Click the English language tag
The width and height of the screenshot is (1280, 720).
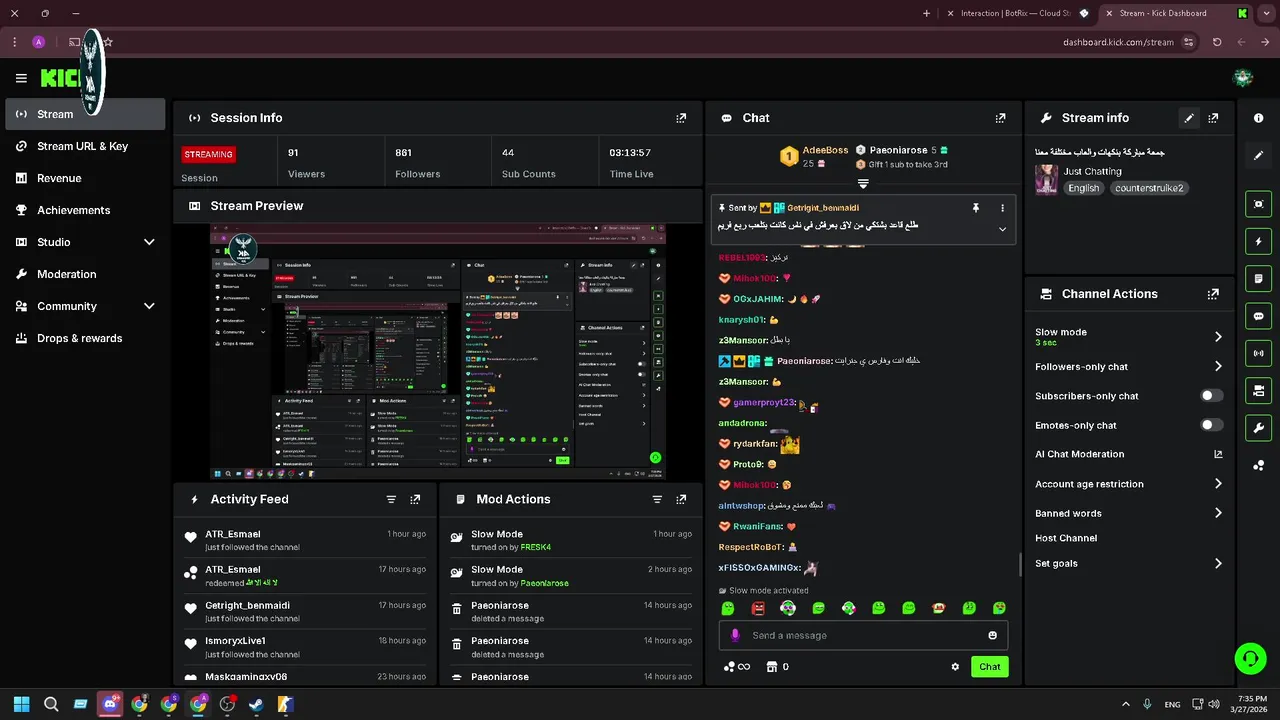tap(1083, 188)
